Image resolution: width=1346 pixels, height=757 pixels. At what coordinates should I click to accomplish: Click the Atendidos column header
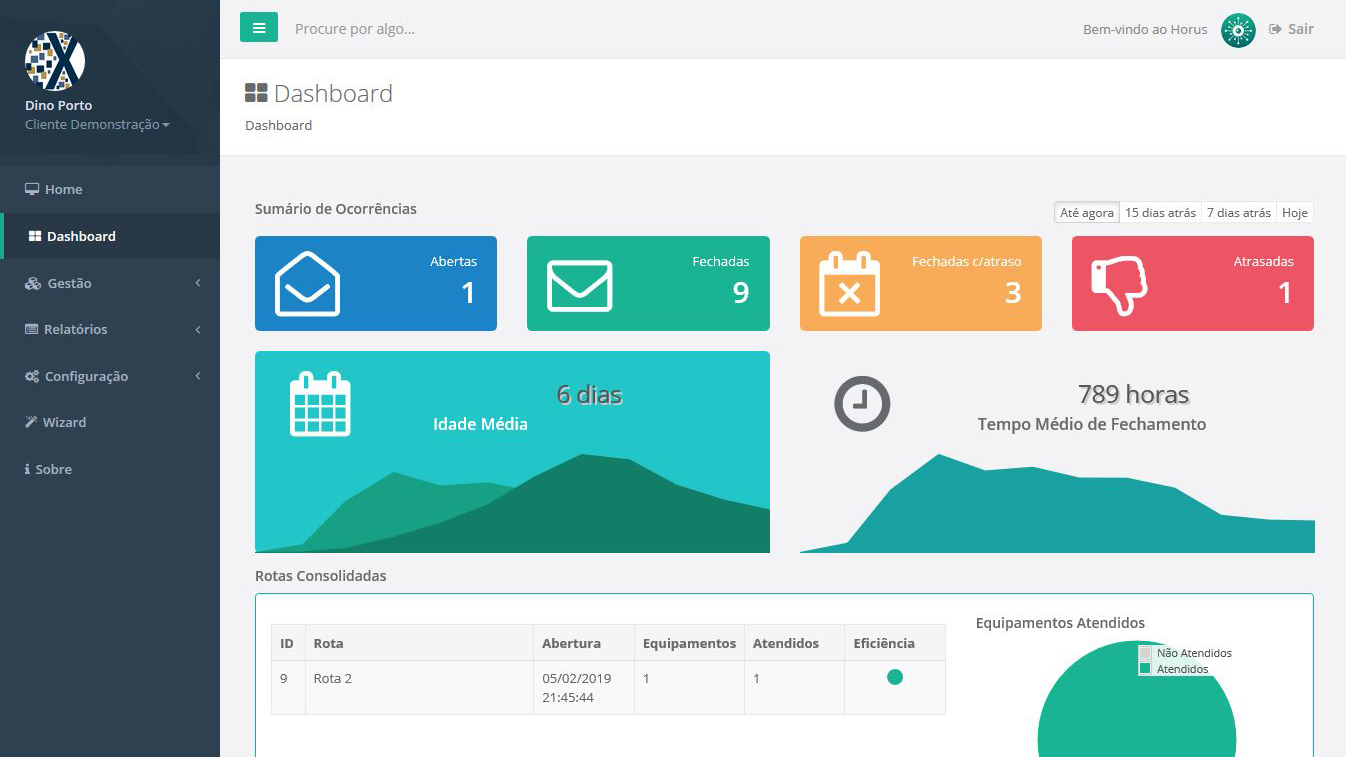point(794,643)
